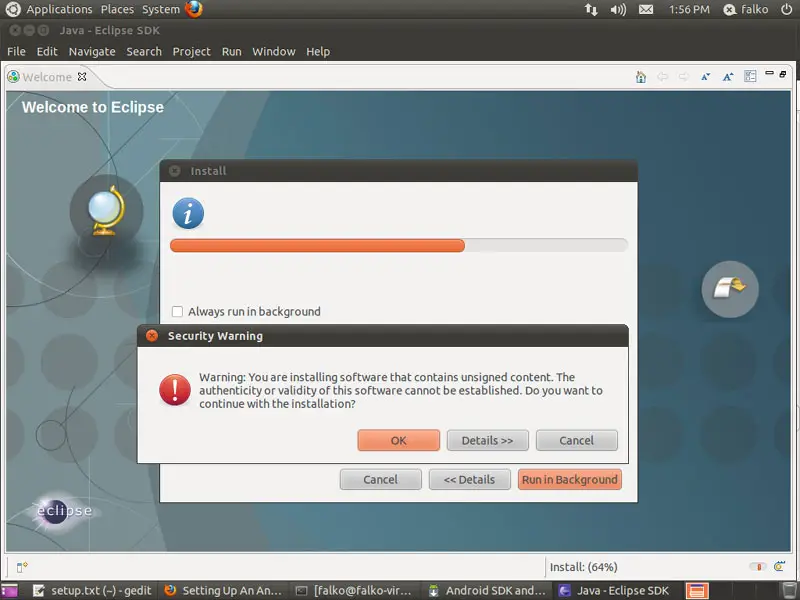This screenshot has width=800, height=600.
Task: Click the Install: (64%) status text
Action: tap(584, 567)
